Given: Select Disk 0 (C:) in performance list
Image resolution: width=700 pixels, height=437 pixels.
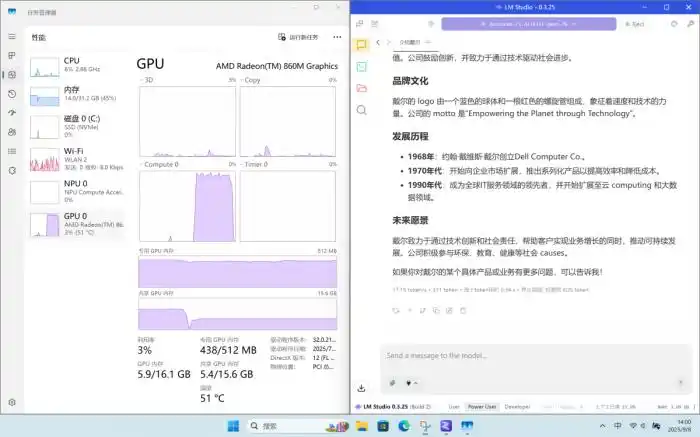Looking at the screenshot, I should tap(77, 126).
